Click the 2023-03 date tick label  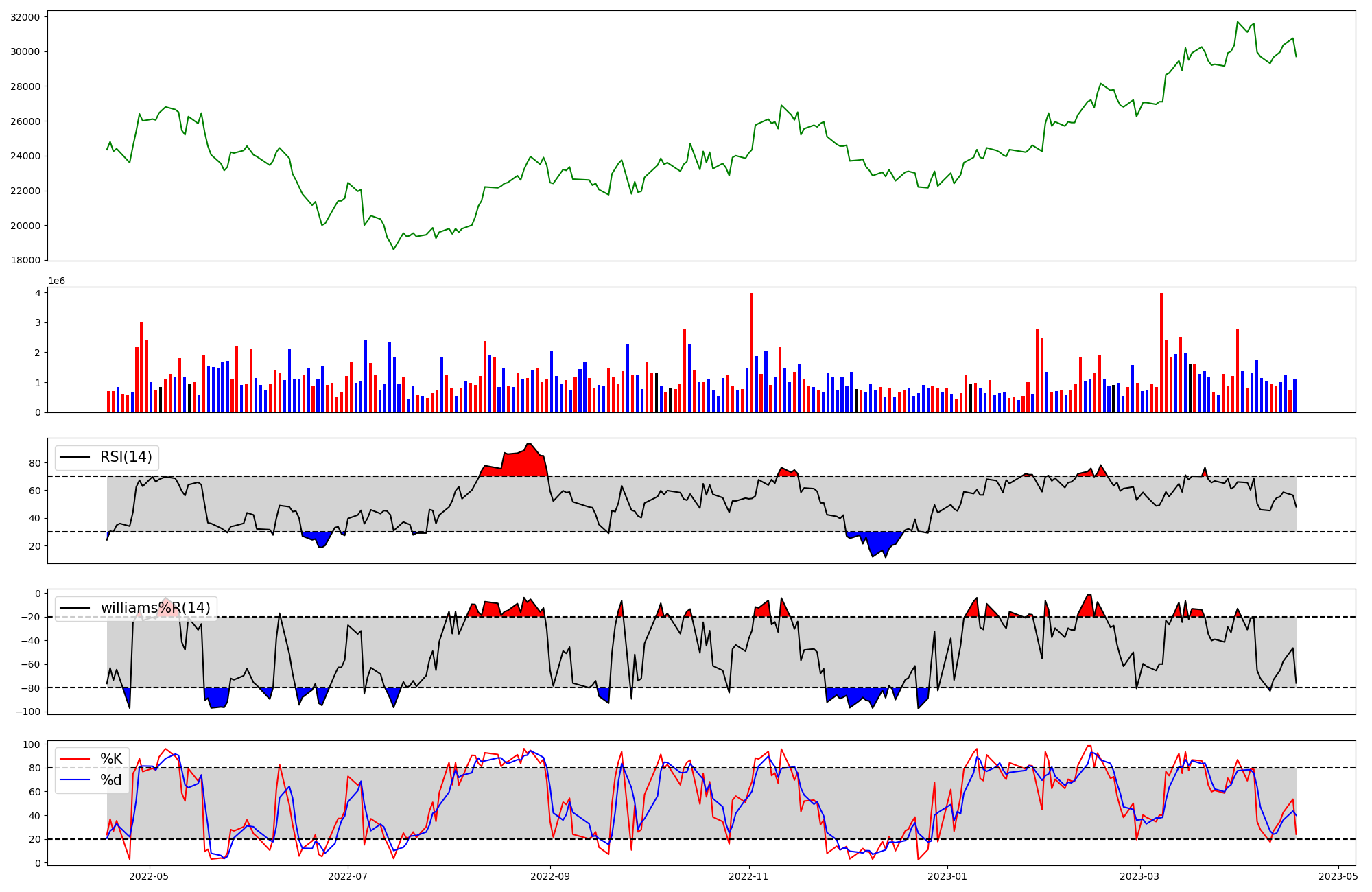[1139, 876]
